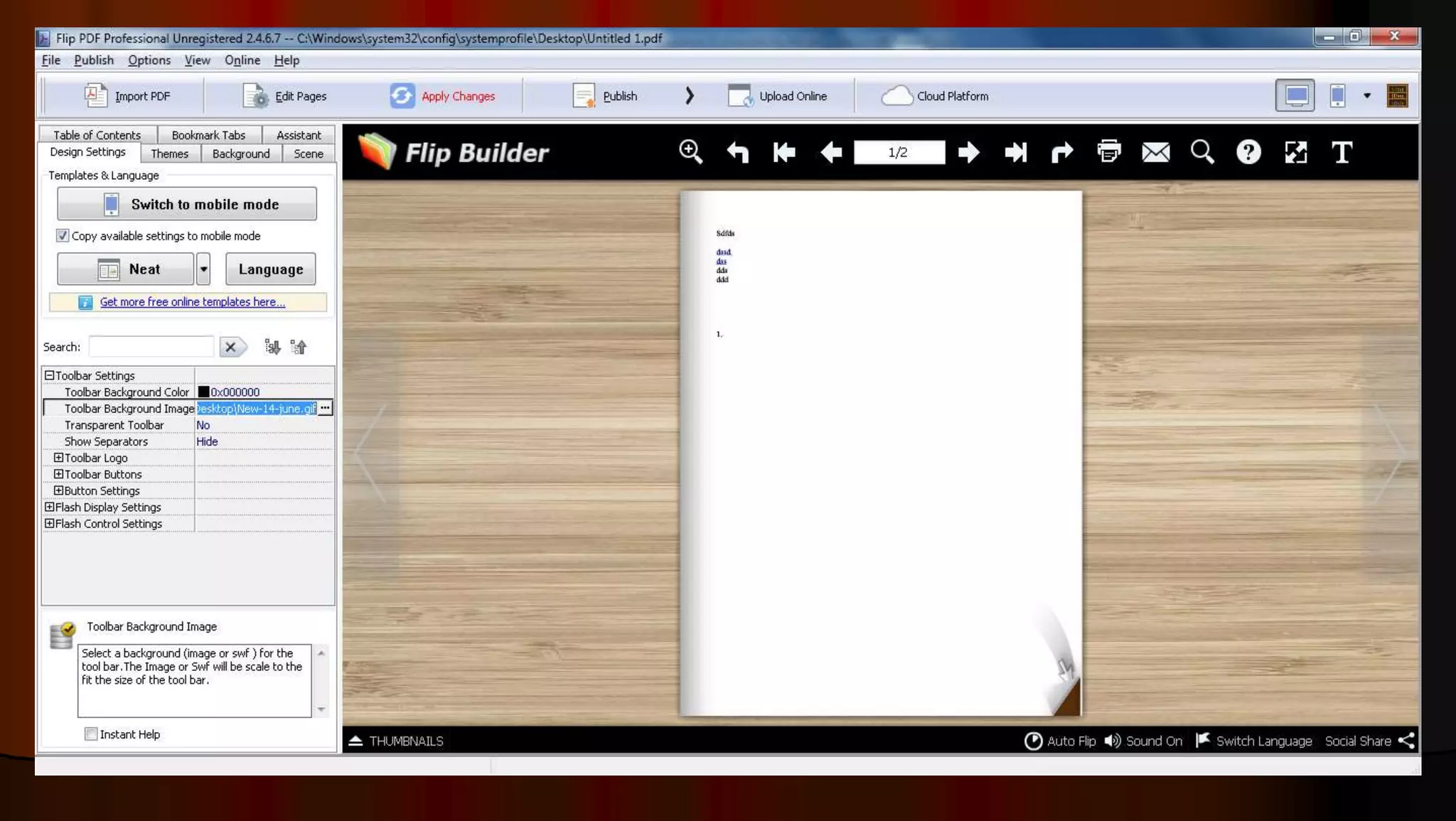The height and width of the screenshot is (821, 1456).
Task: Open the help question mark icon
Action: coord(1248,152)
